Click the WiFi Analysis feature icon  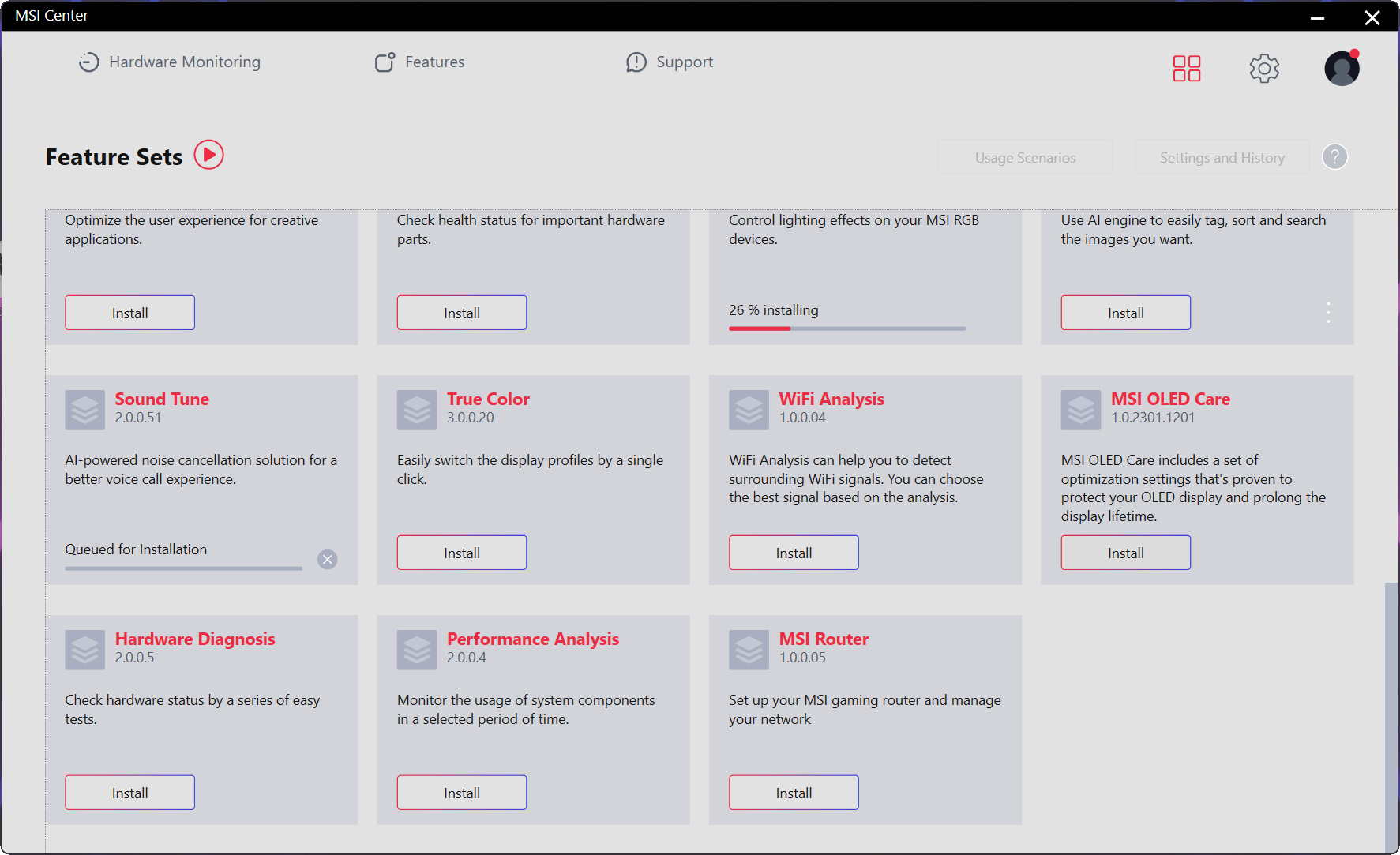click(749, 410)
